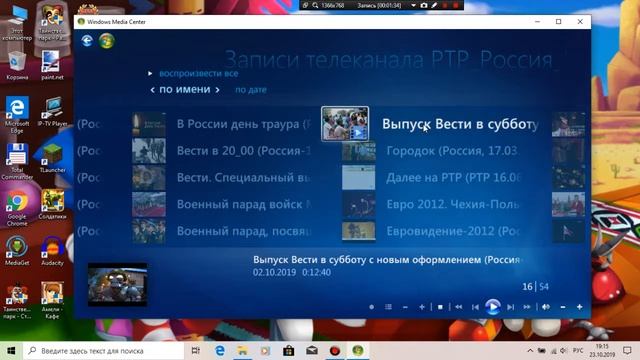
Task: Switch to 'по дате' sorting
Action: [251, 90]
